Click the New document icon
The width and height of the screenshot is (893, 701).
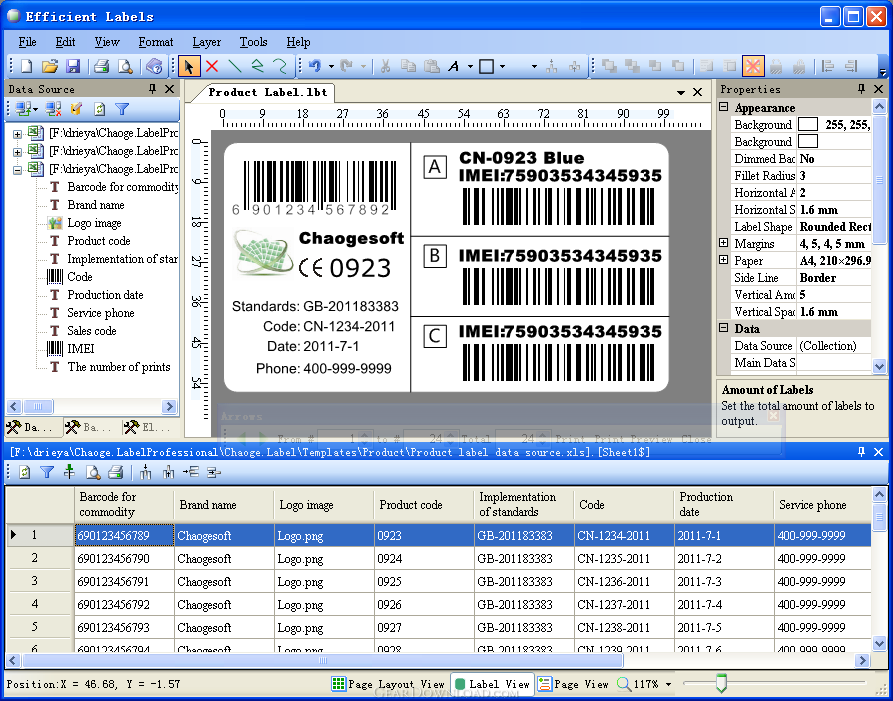click(x=26, y=67)
